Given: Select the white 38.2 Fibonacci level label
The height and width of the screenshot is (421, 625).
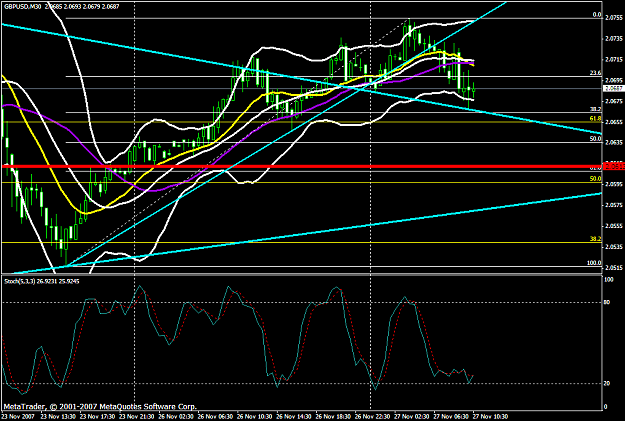Looking at the screenshot, I should pos(596,109).
